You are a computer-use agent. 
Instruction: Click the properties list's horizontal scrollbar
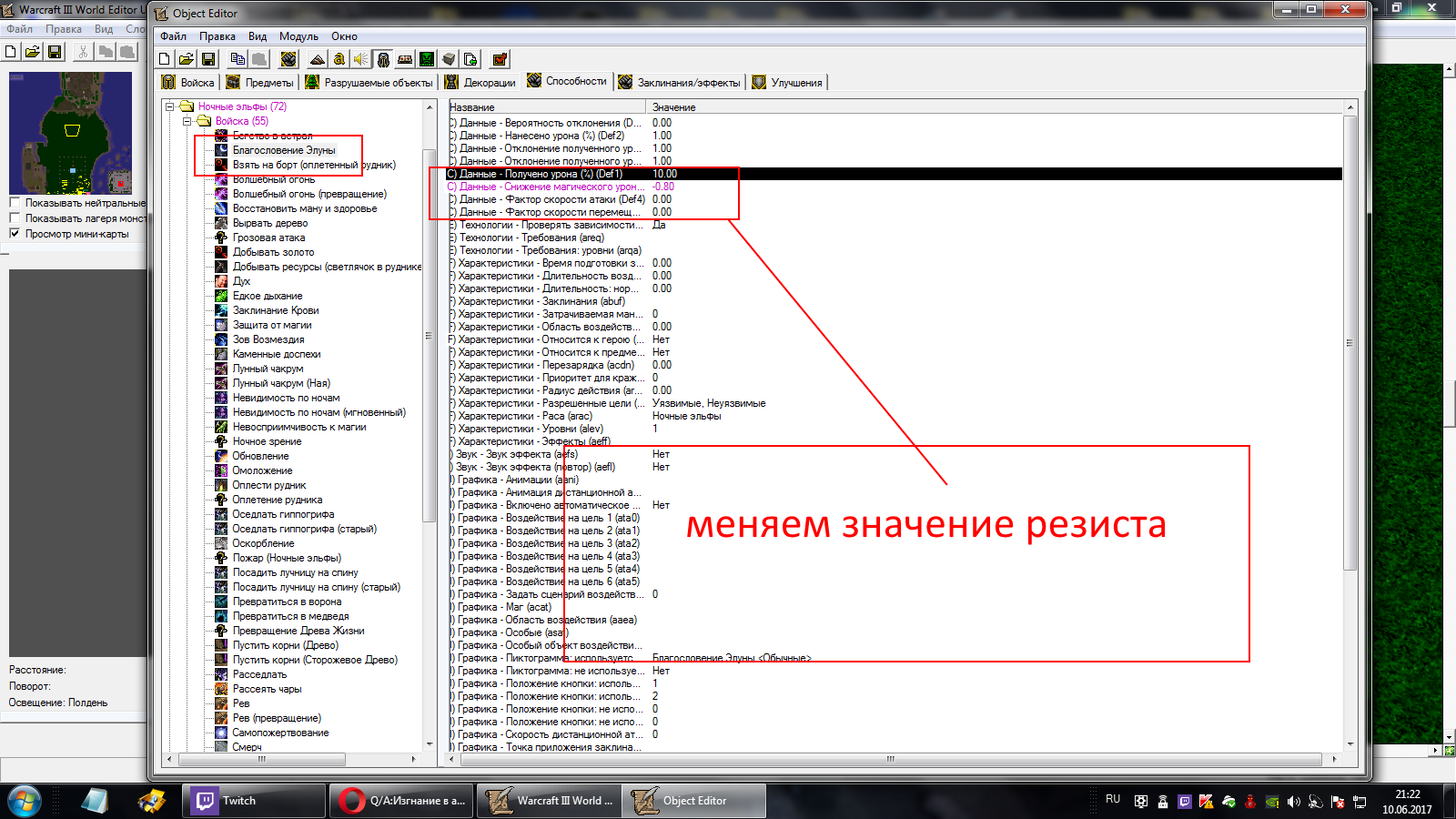click(x=891, y=759)
